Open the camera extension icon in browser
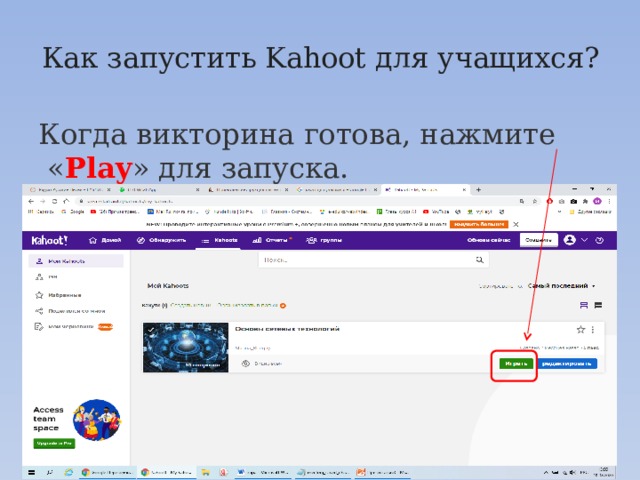The height and width of the screenshot is (480, 640). [x=573, y=201]
